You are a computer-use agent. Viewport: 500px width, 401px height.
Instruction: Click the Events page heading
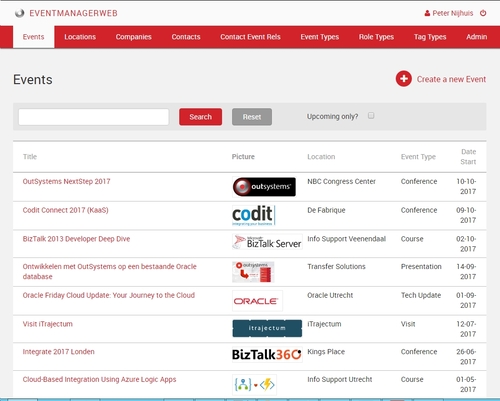pyautogui.click(x=33, y=80)
